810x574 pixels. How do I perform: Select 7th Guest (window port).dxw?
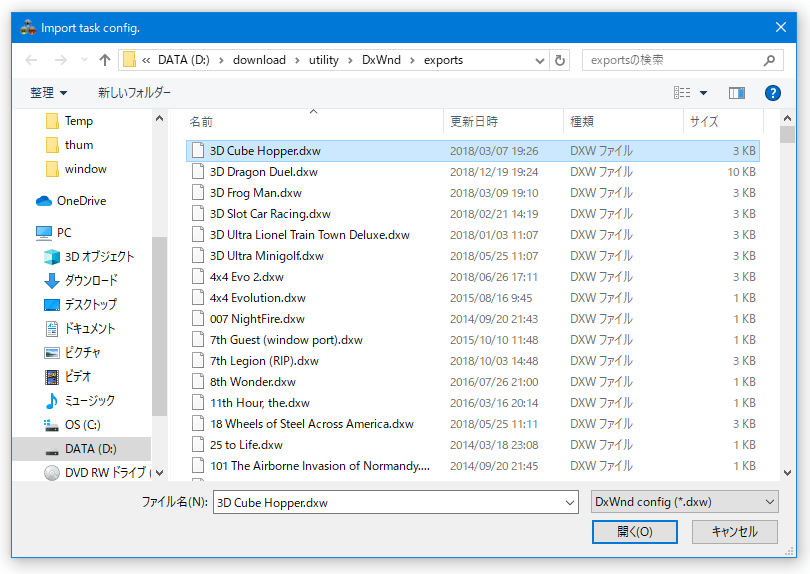473,340
